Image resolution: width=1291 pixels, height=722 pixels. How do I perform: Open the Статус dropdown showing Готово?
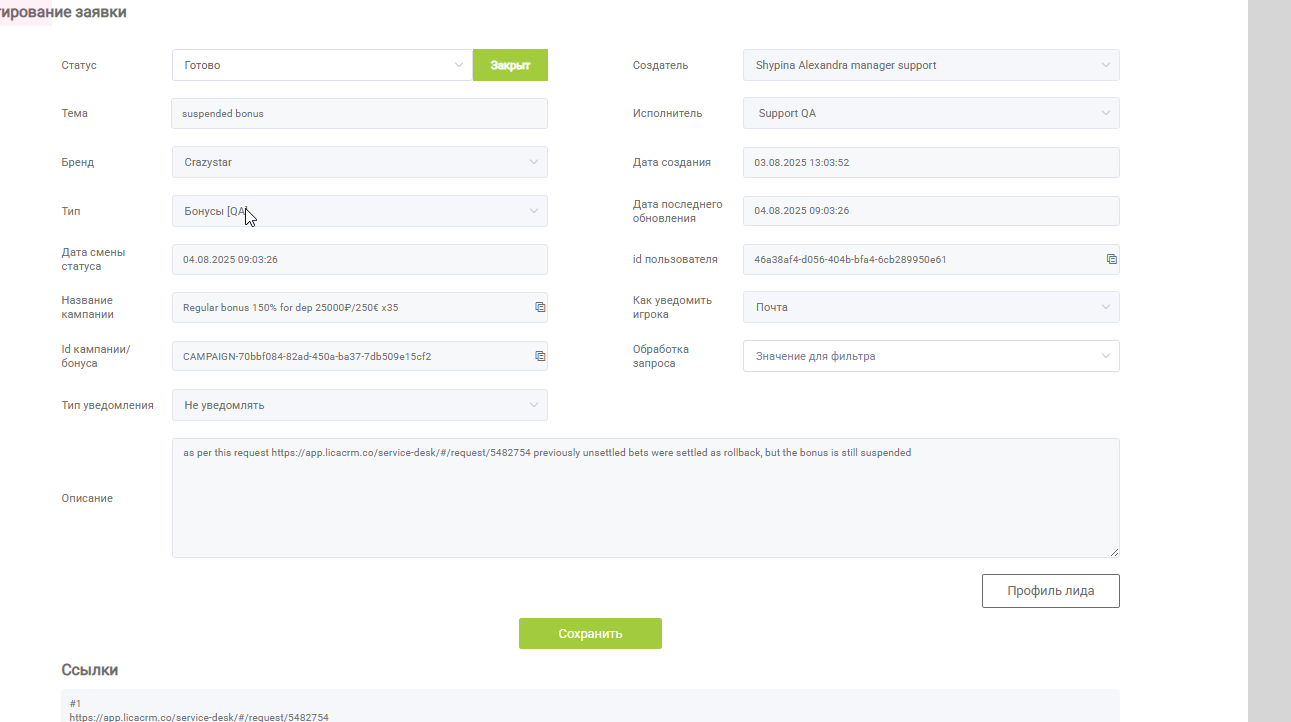[322, 65]
